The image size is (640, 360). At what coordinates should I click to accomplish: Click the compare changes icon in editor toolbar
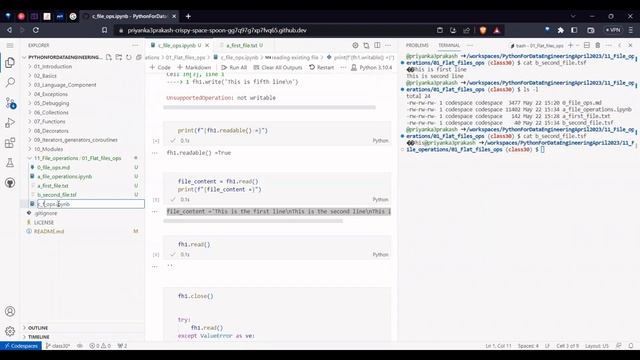[366, 45]
